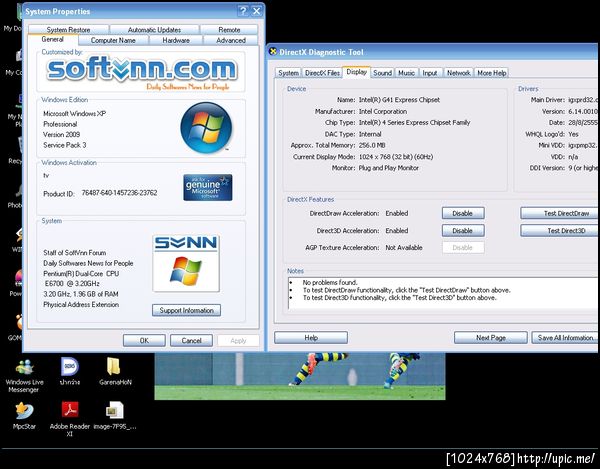Click the Product ID number text
Viewport: 600px width, 469px height.
click(x=119, y=193)
